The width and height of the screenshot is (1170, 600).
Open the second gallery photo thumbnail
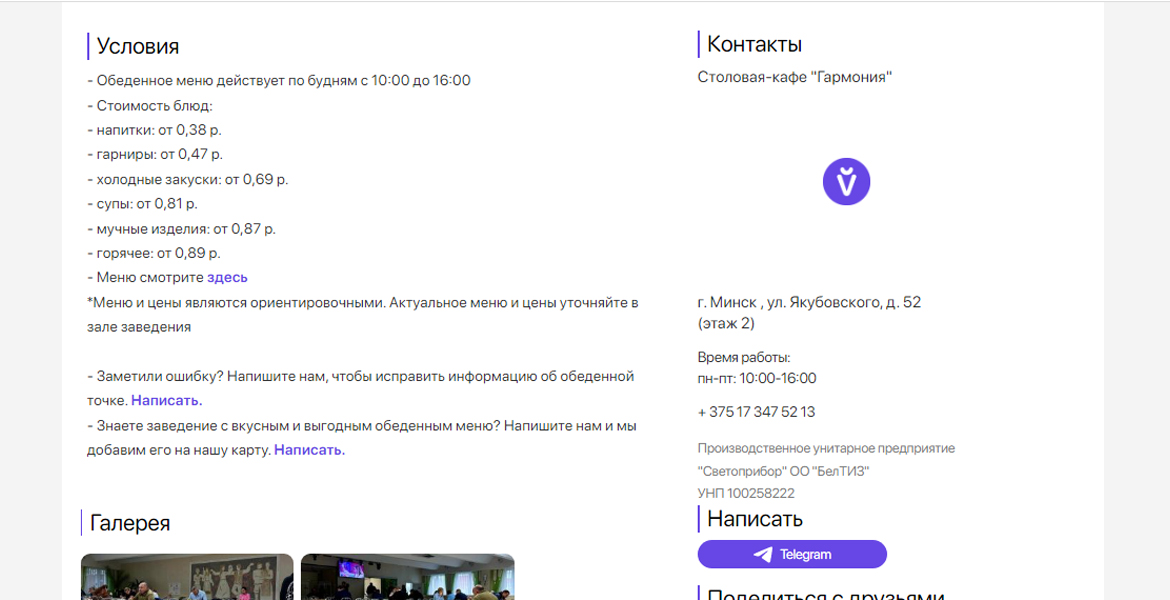(x=407, y=577)
